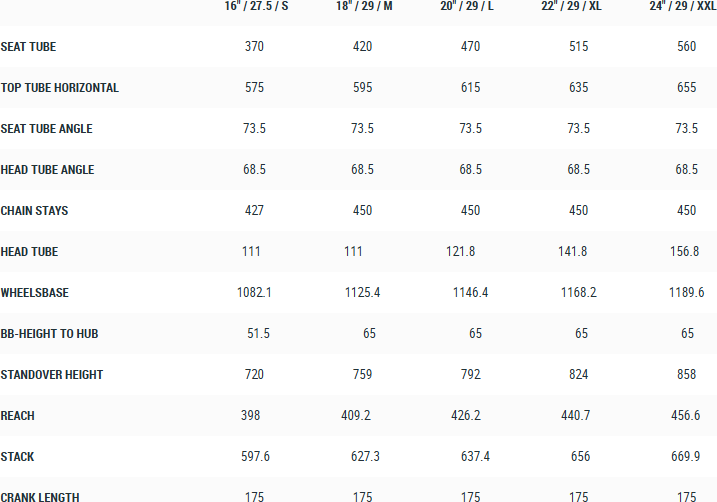Select the HEAD TUBE ANGLE row label
Screen dimensions: 717x502
coord(48,170)
